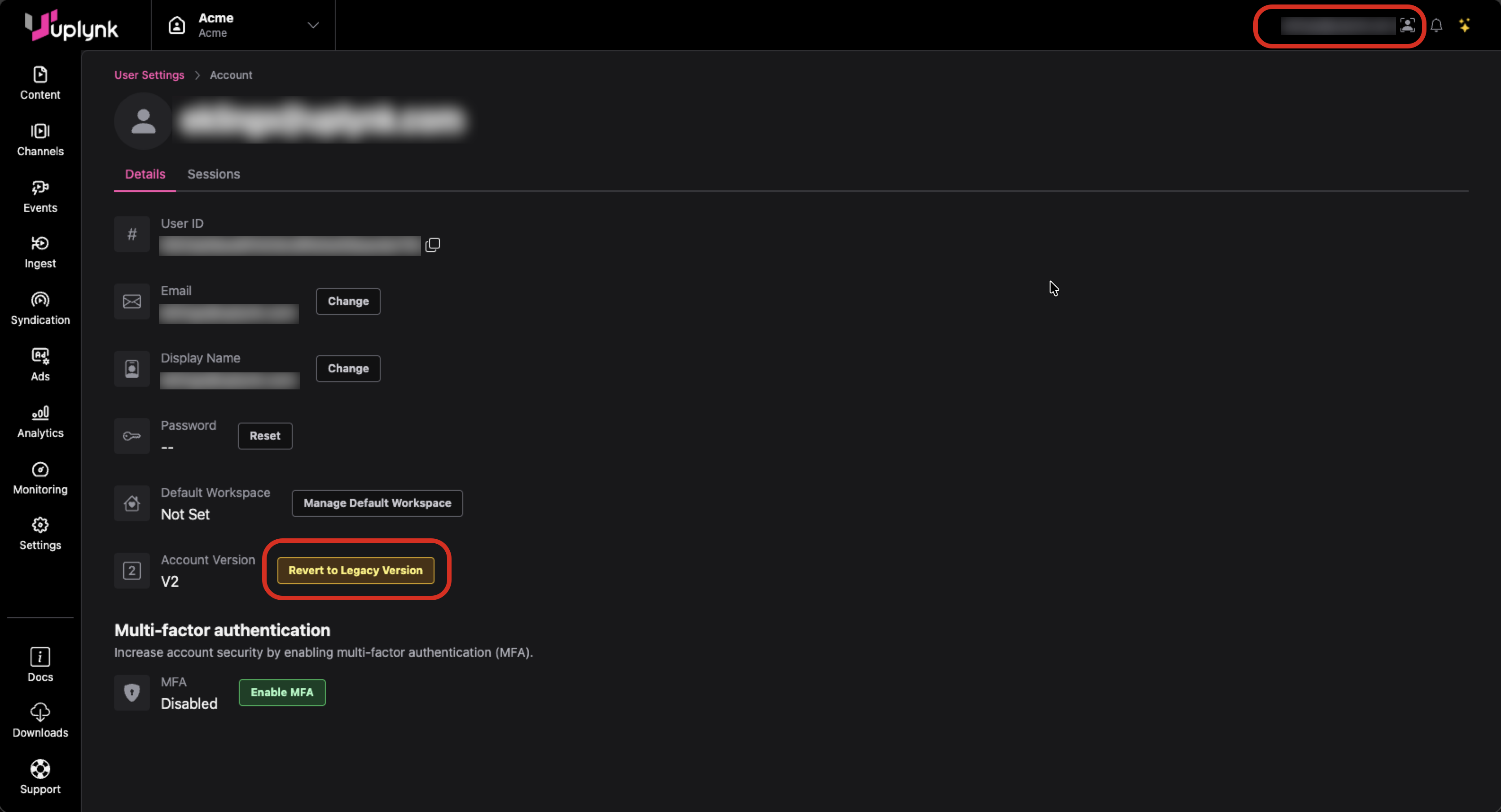The width and height of the screenshot is (1501, 812).
Task: Select the Details tab
Action: coord(145,174)
